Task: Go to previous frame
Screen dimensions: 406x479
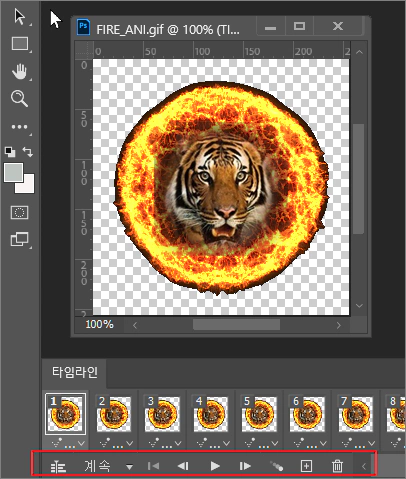Action: 183,466
